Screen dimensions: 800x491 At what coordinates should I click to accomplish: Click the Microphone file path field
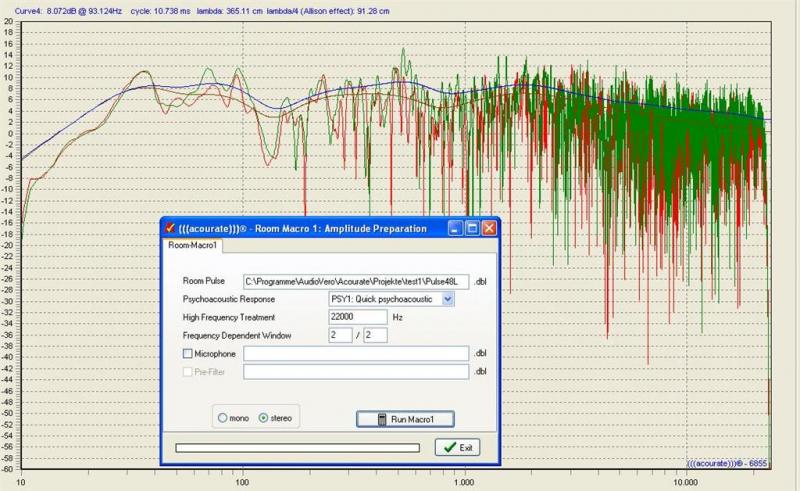point(356,353)
